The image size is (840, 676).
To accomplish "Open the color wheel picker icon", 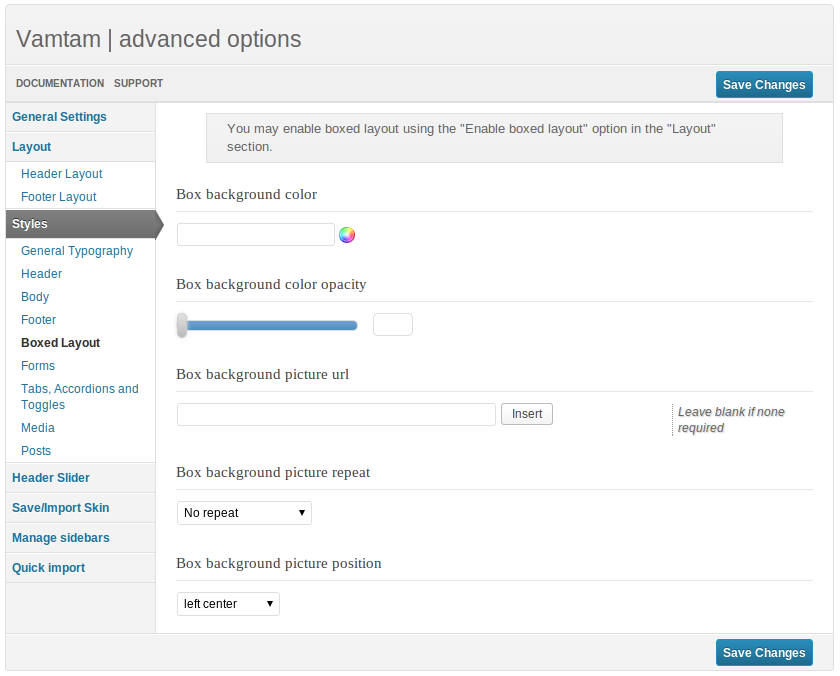I will click(x=347, y=235).
